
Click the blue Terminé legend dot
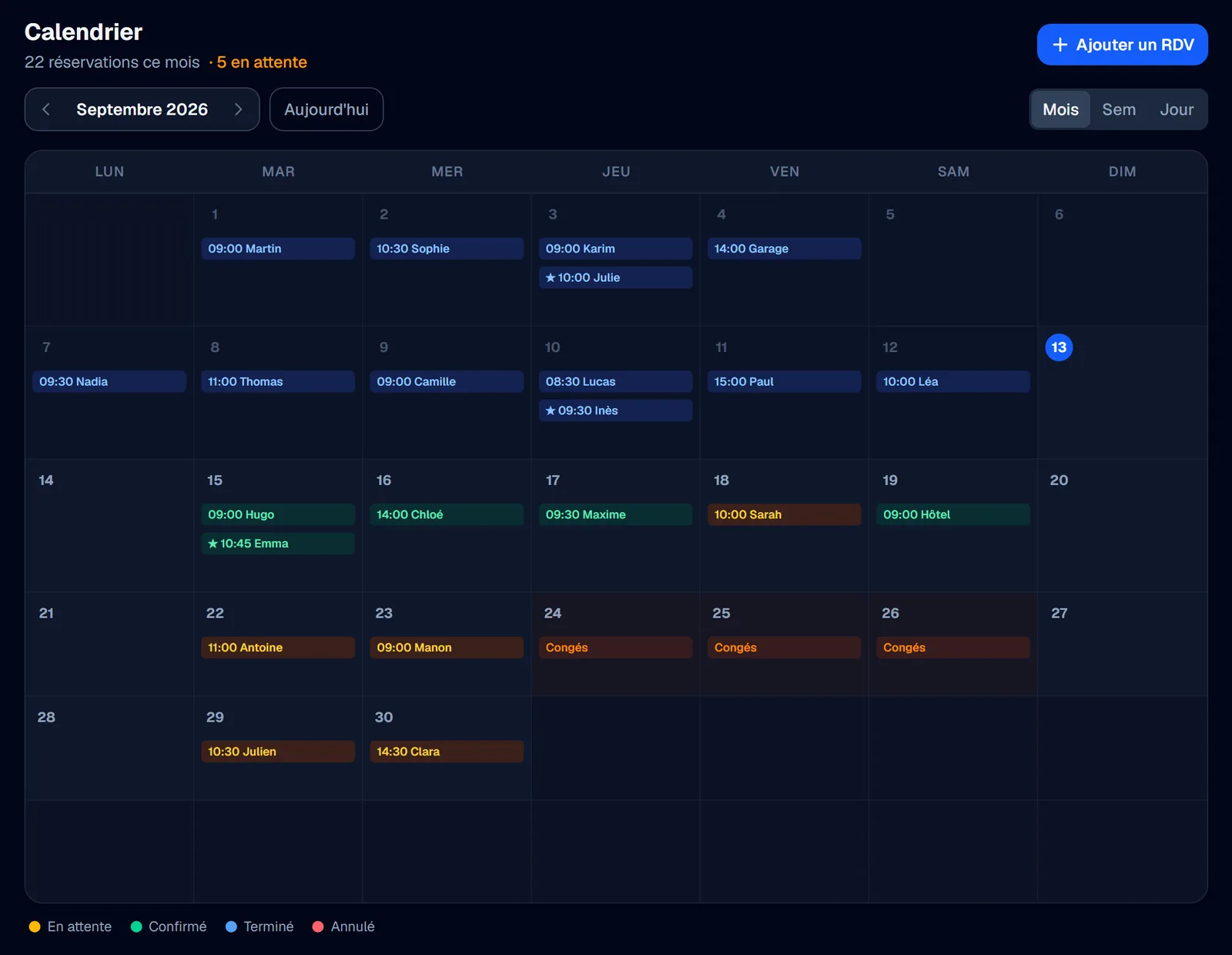click(231, 927)
